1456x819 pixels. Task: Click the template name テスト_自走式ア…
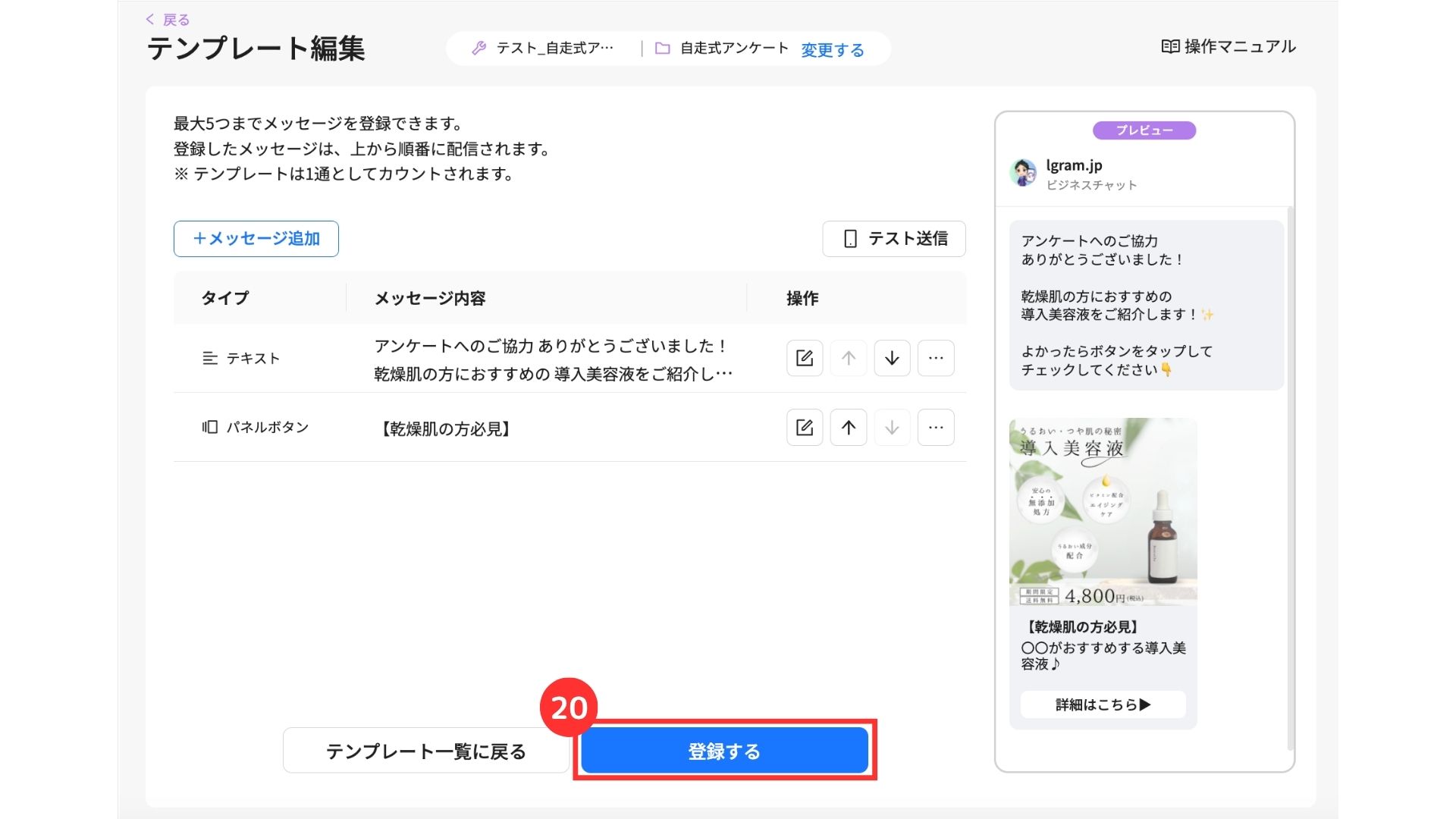tap(554, 48)
